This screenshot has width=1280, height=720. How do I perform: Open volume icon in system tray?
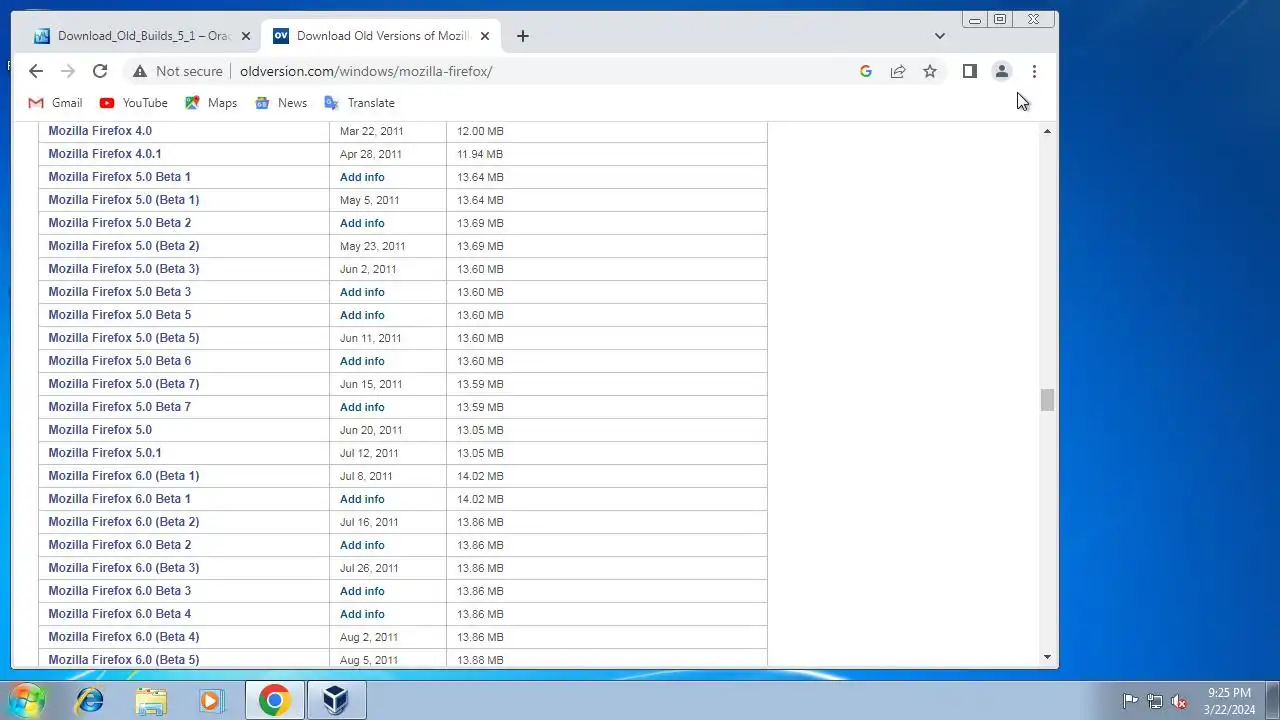tap(1179, 701)
